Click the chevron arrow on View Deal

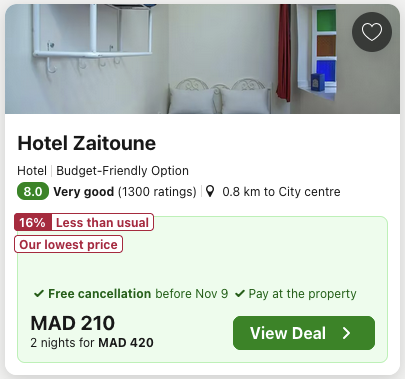pos(347,333)
